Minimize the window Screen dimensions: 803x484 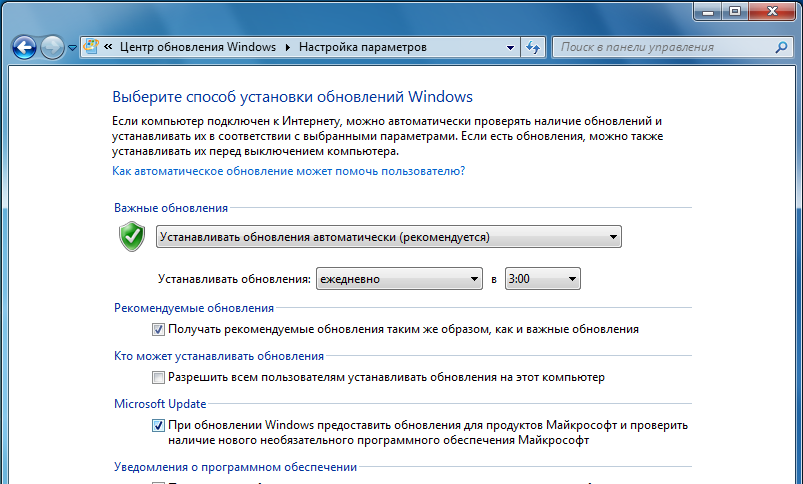tap(708, 11)
